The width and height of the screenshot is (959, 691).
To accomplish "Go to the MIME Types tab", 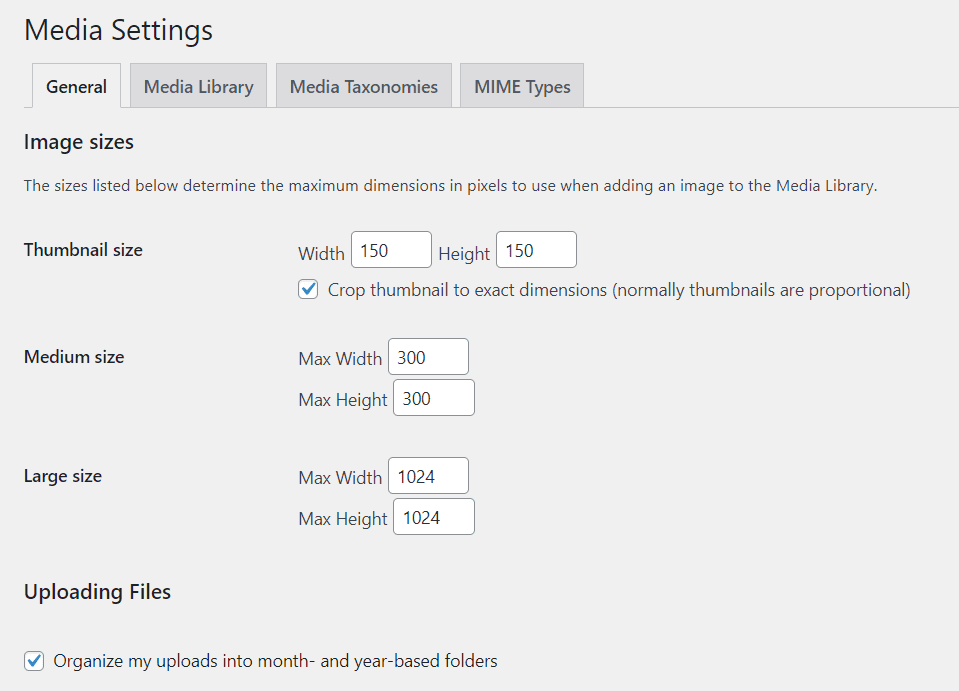I will tap(522, 87).
